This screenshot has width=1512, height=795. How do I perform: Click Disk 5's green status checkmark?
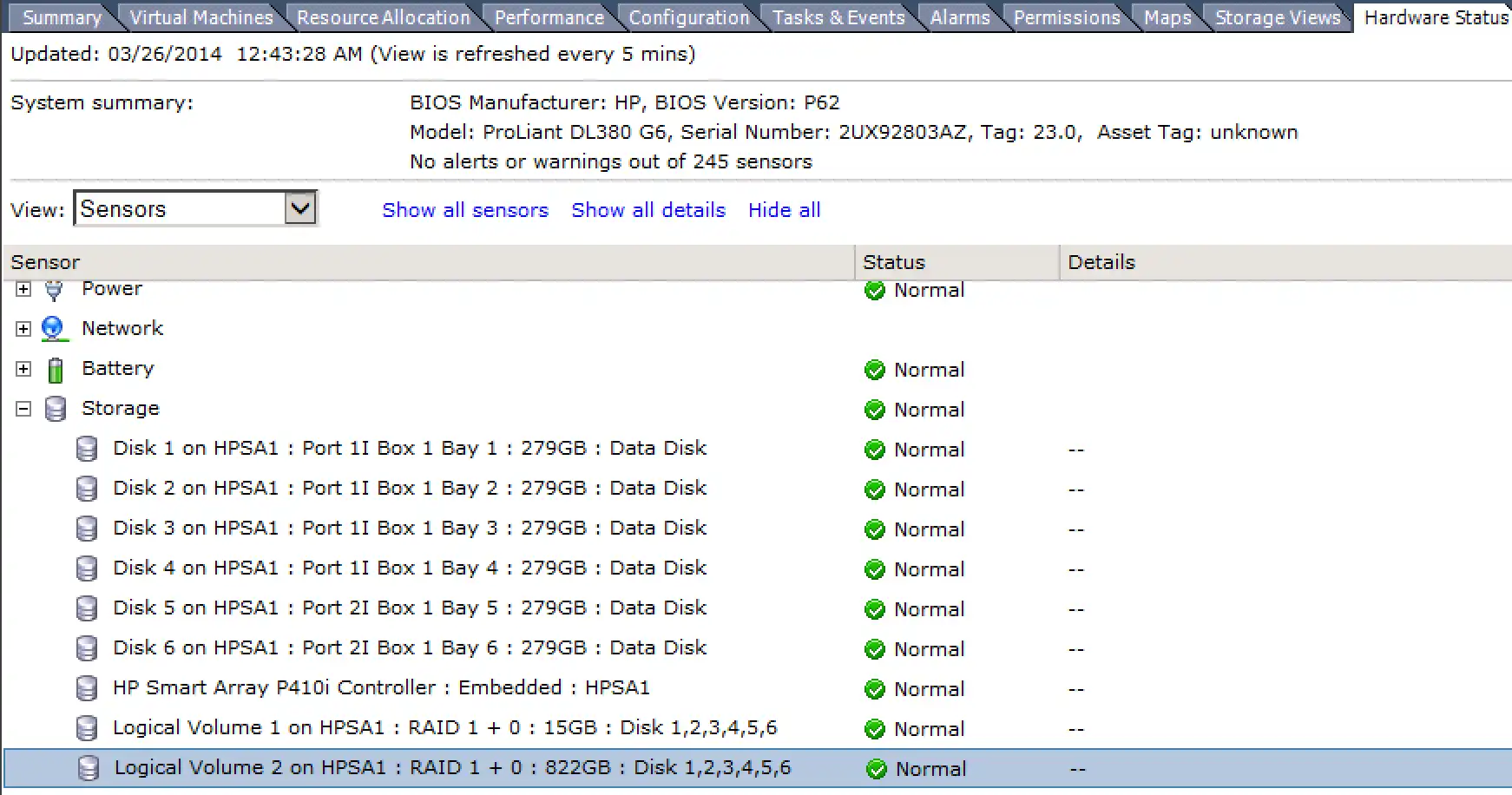pyautogui.click(x=875, y=609)
